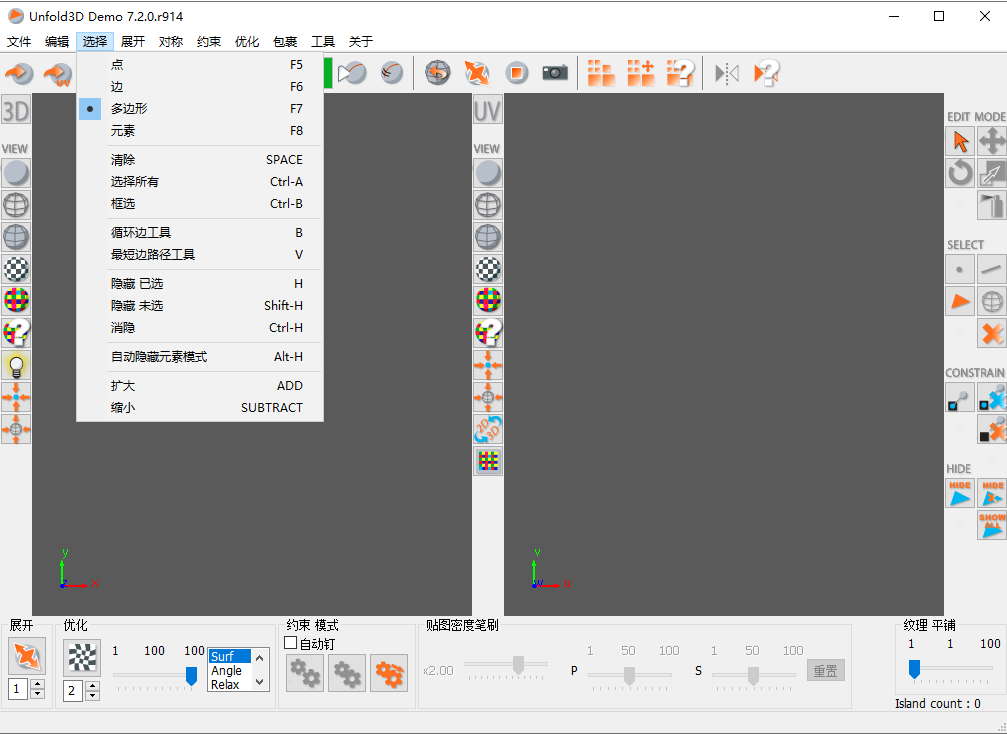Click 最短边路径工具 menu entry

pos(200,254)
